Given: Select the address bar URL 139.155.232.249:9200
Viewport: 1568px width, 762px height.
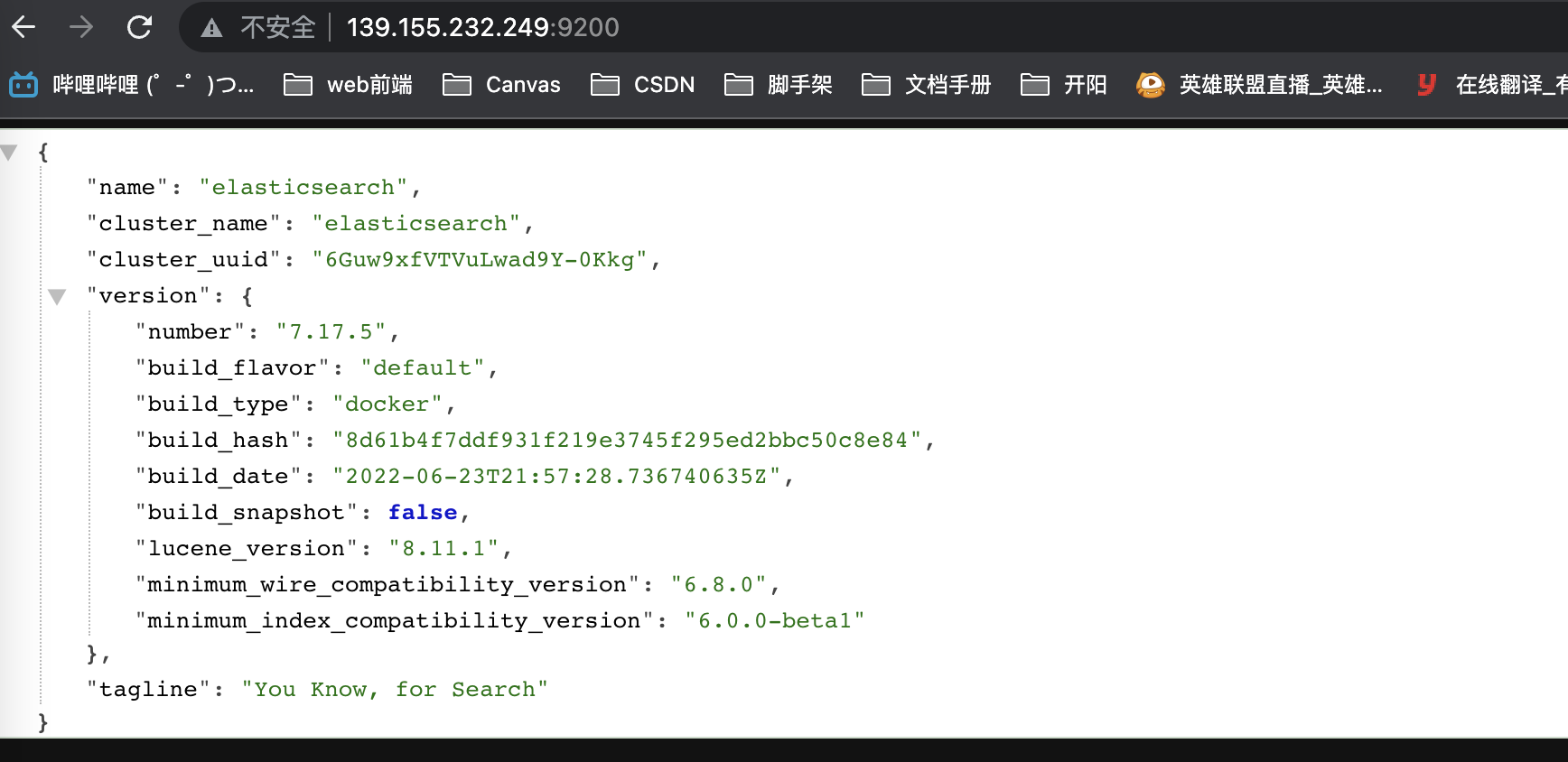Looking at the screenshot, I should [x=482, y=28].
